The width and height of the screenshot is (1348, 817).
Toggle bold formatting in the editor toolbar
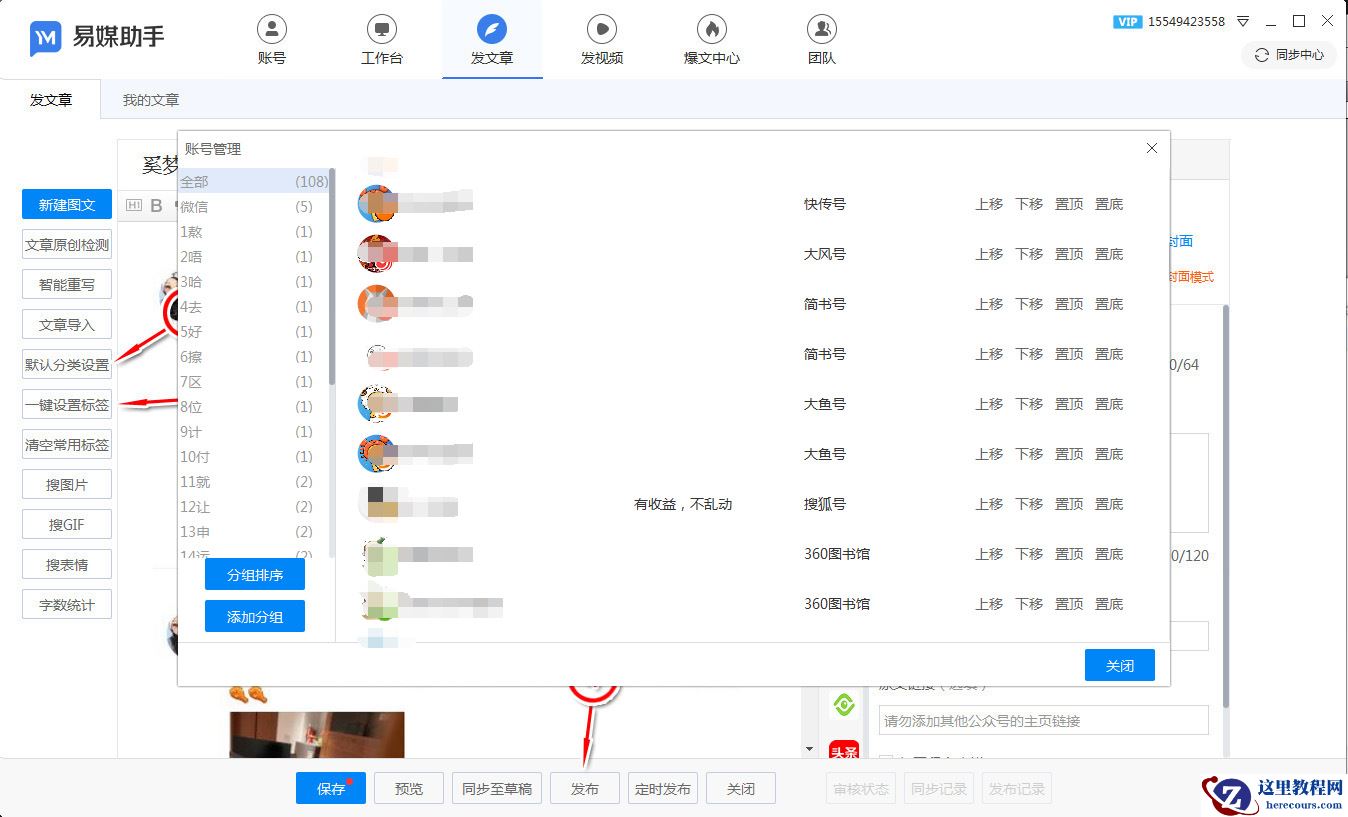point(156,206)
